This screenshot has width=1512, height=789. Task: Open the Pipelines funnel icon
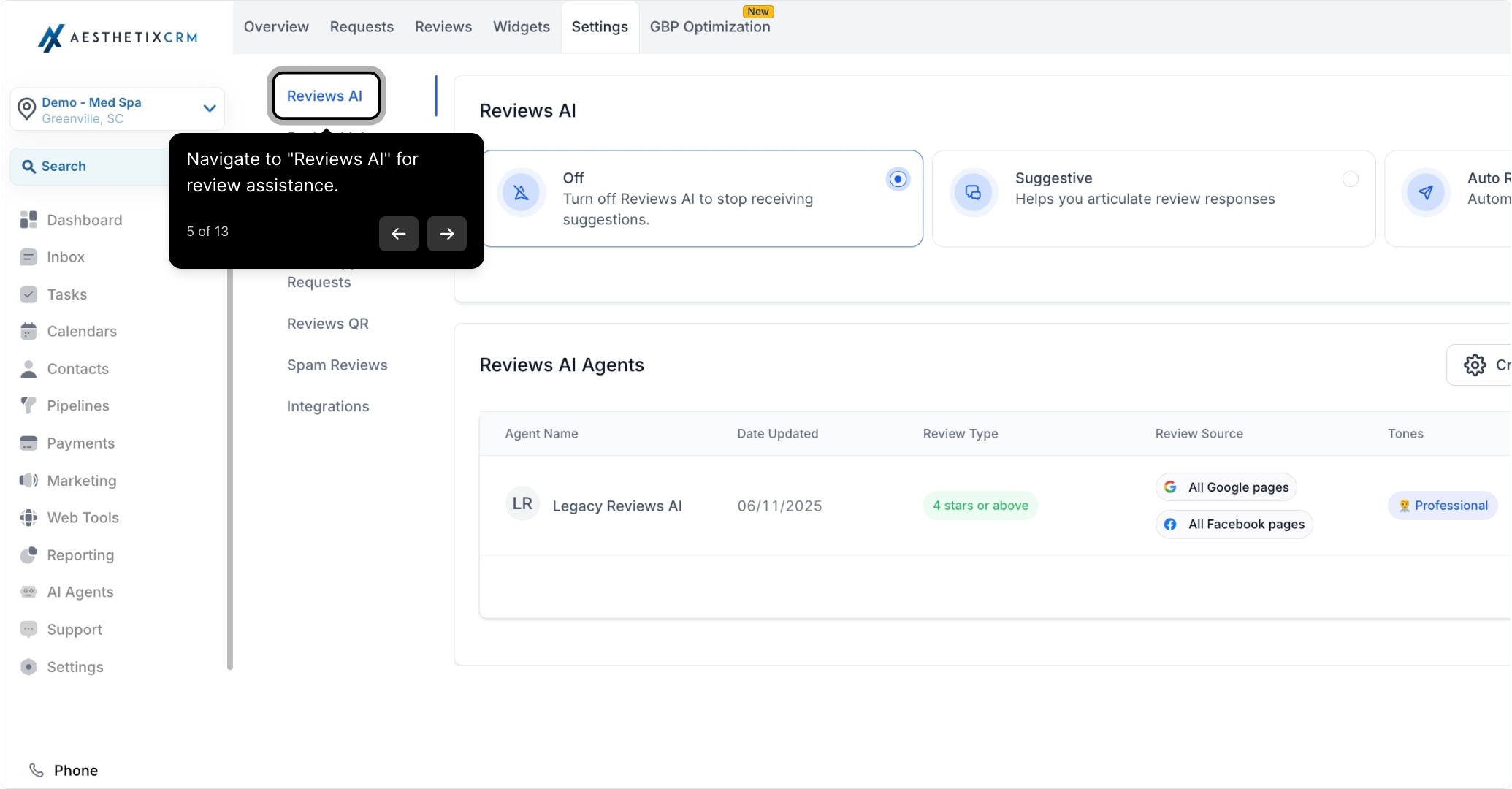click(x=28, y=405)
